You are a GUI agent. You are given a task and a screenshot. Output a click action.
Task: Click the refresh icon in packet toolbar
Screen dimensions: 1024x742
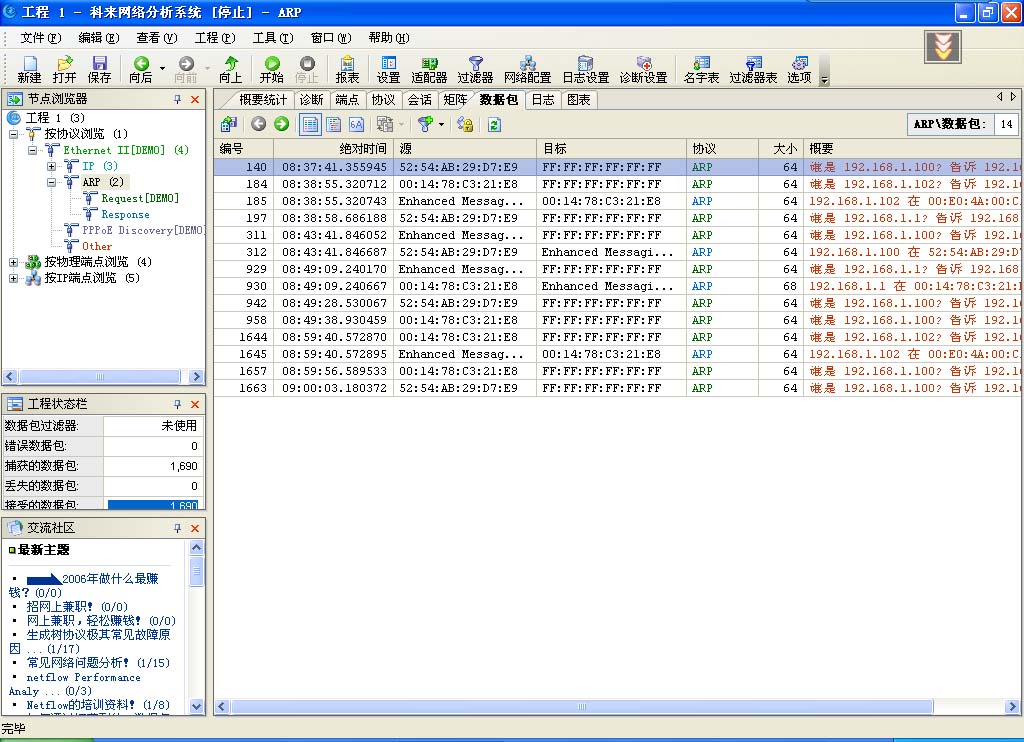[x=494, y=124]
